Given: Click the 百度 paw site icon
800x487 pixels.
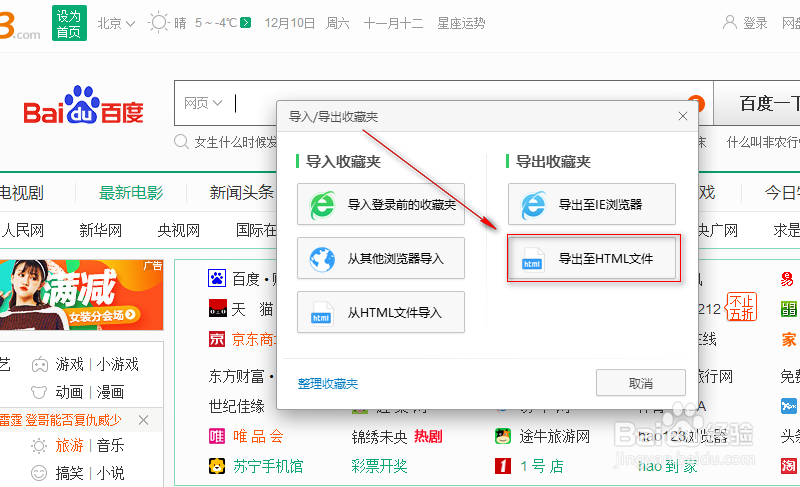Looking at the screenshot, I should [217, 278].
